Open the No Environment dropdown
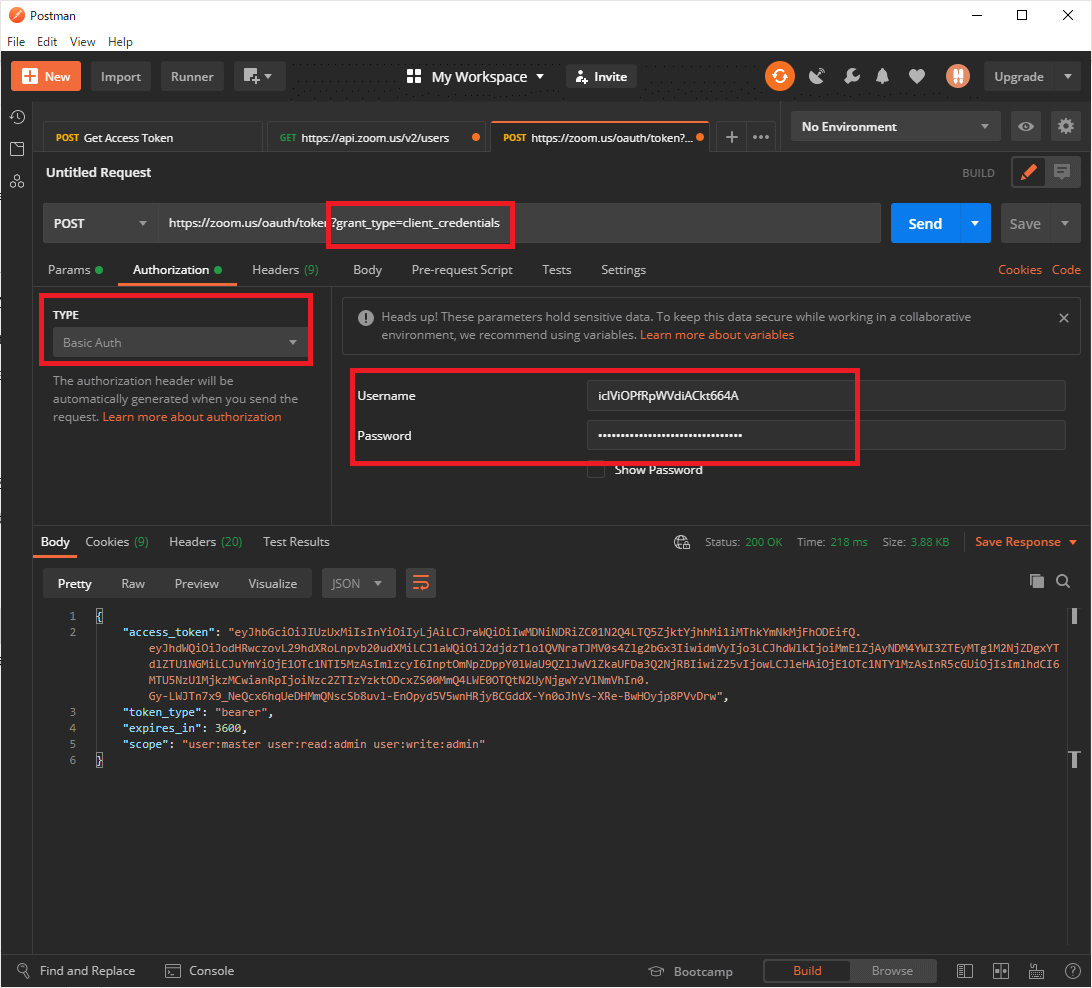Image resolution: width=1092 pixels, height=988 pixels. pyautogui.click(x=896, y=126)
